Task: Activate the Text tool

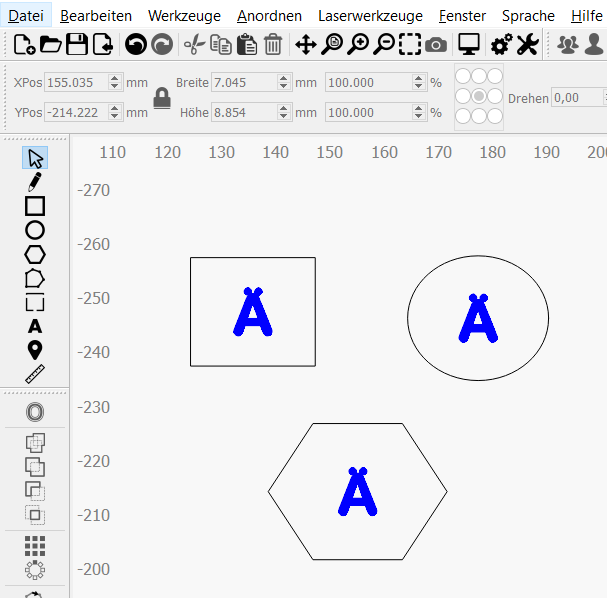Action: (35, 326)
